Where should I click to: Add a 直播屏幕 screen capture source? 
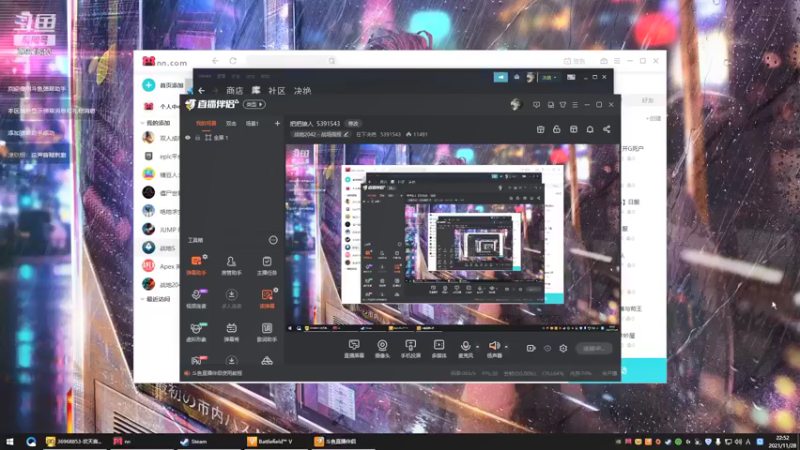[x=354, y=348]
